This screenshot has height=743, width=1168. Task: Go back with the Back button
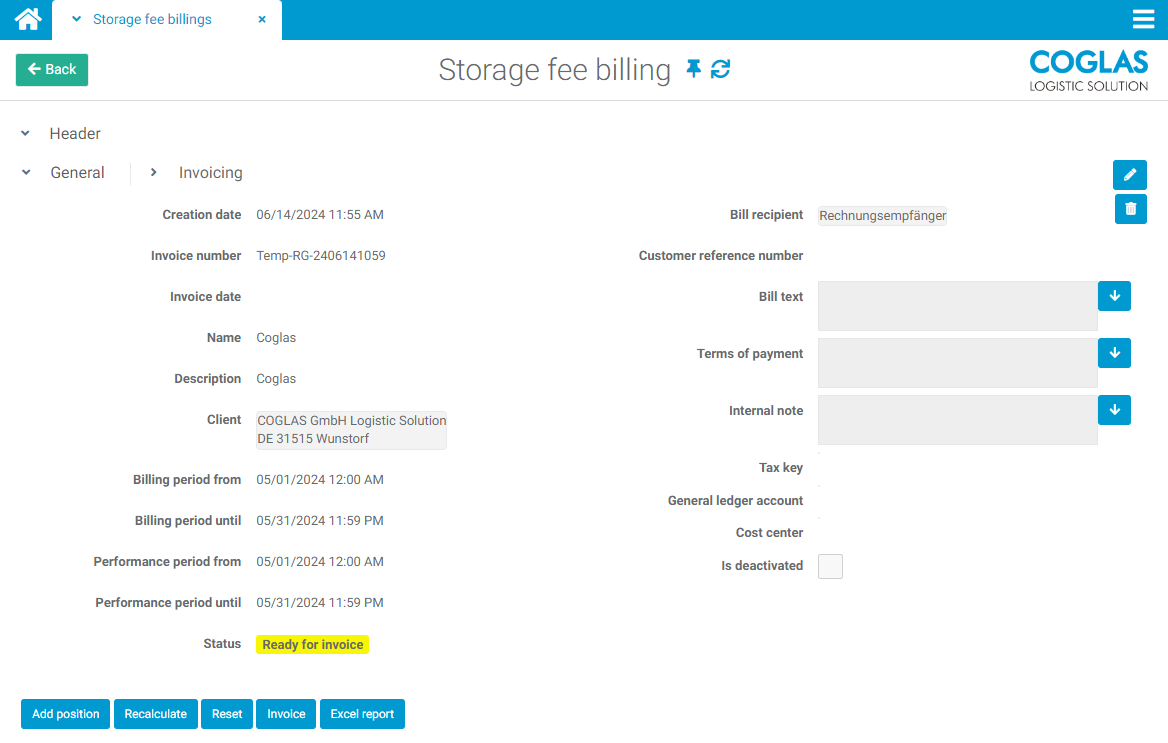click(52, 70)
